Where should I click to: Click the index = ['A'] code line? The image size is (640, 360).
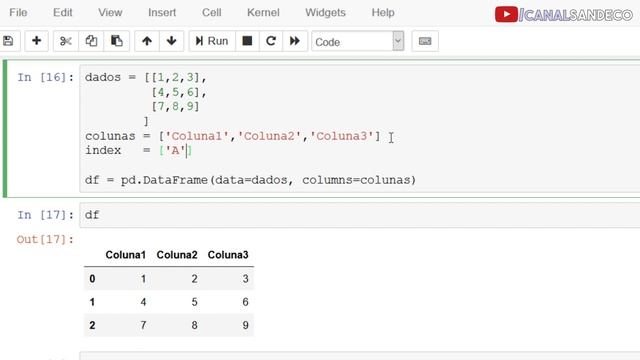[x=139, y=151]
